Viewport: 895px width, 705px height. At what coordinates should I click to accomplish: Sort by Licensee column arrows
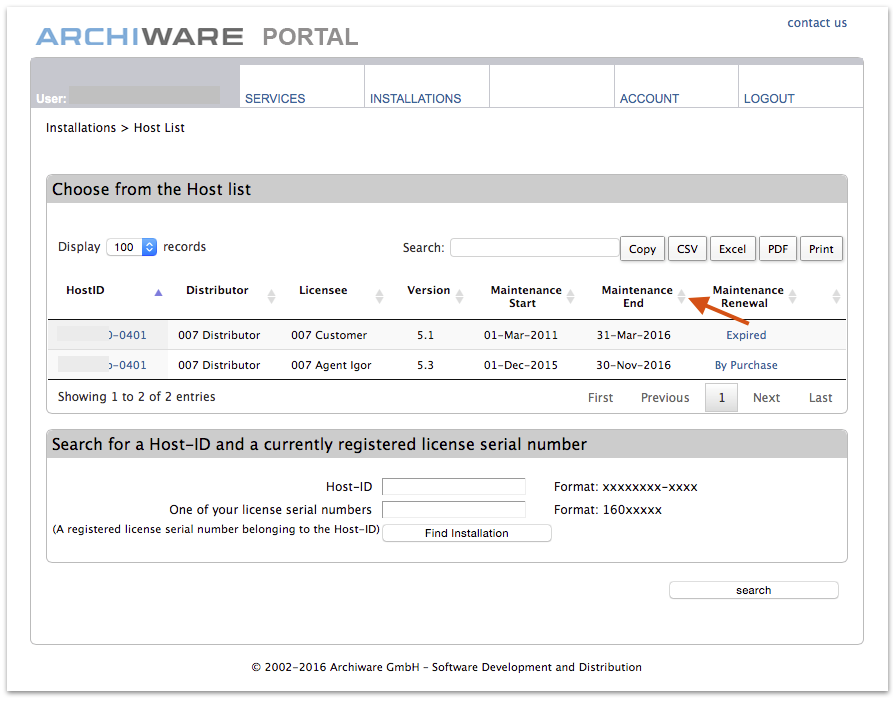click(379, 296)
